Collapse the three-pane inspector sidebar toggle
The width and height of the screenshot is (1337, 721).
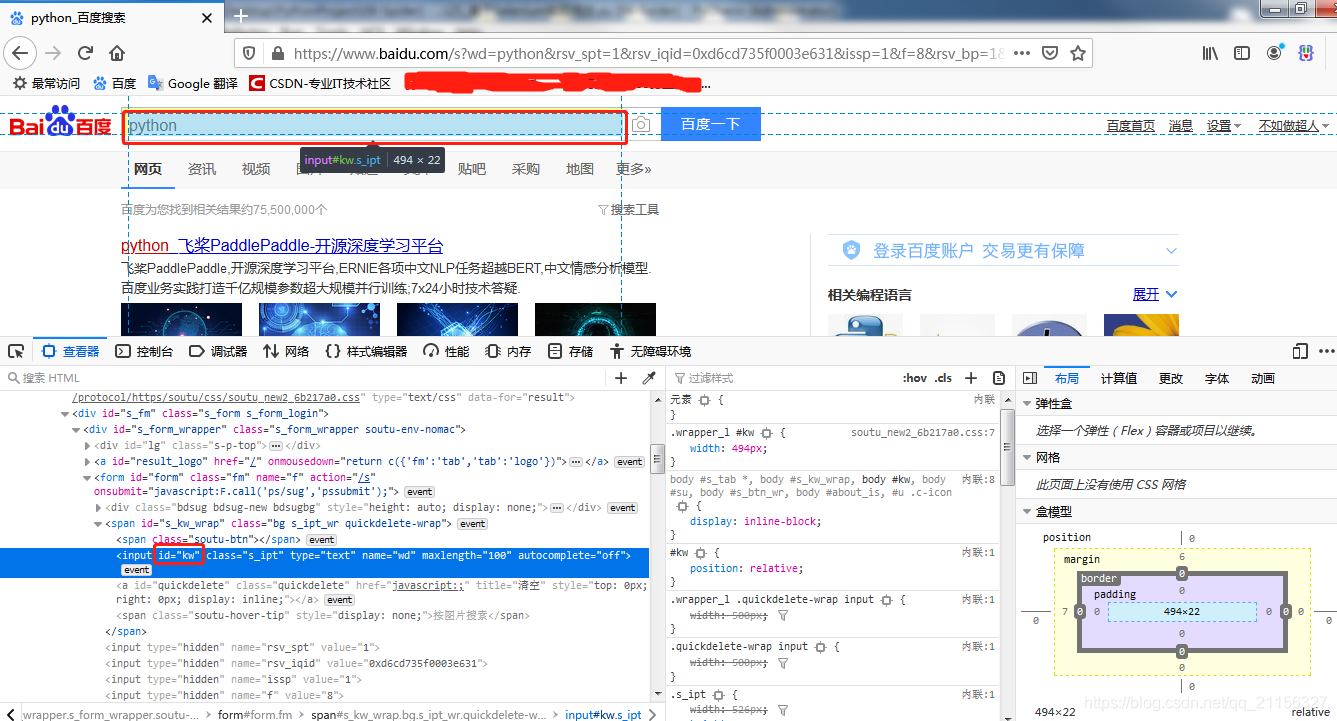tap(1029, 378)
